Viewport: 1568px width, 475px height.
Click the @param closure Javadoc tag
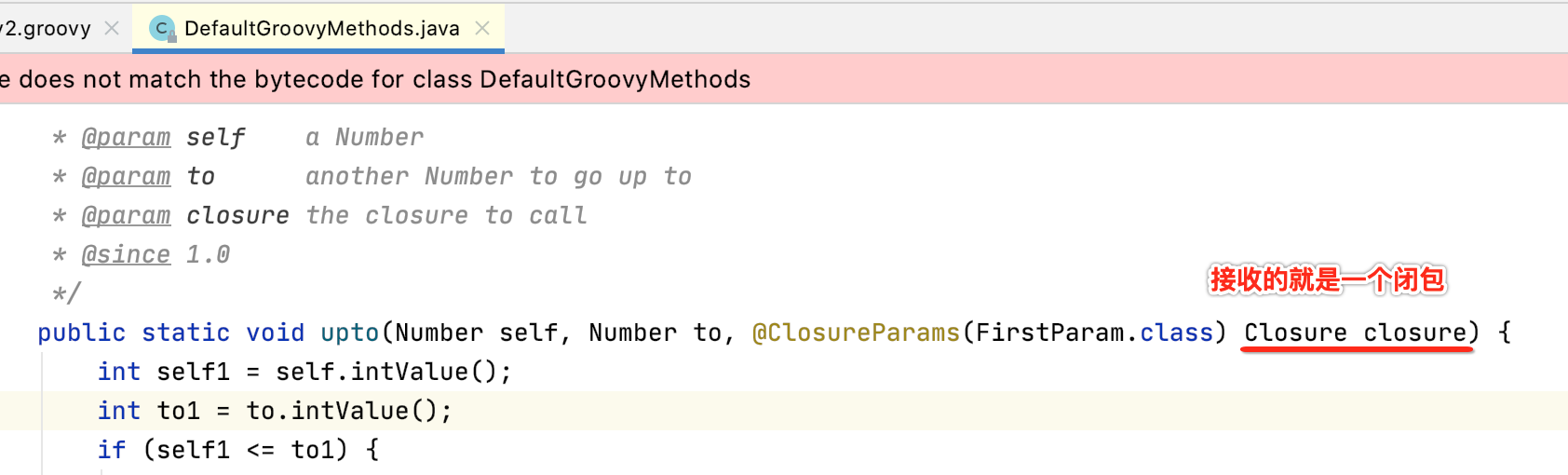(126, 215)
